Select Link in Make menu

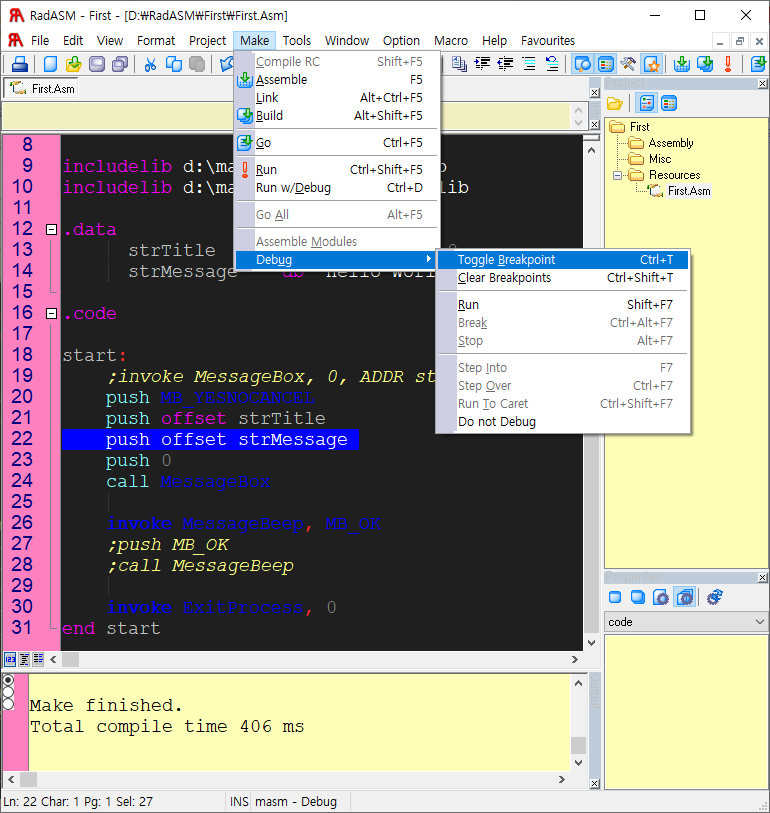click(337, 97)
